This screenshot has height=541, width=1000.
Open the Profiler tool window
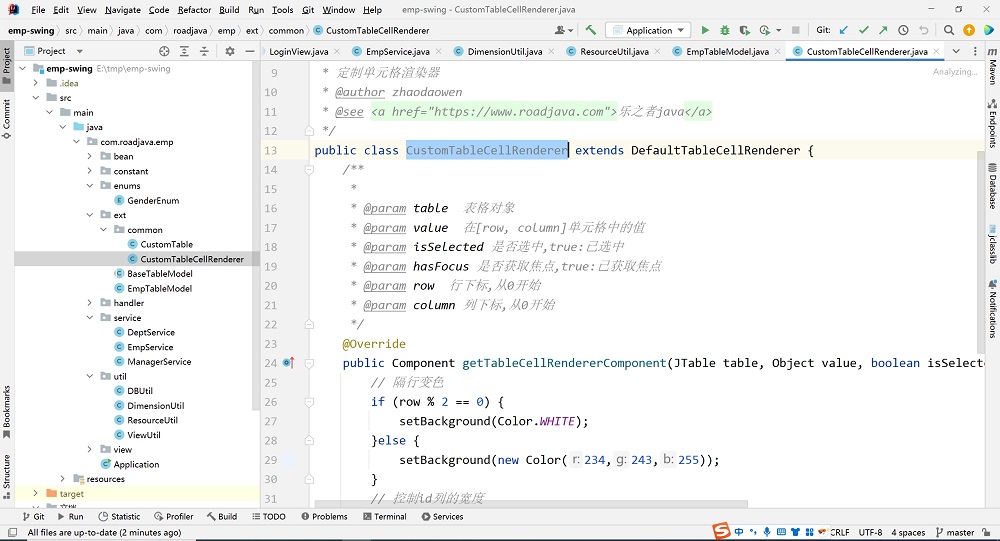[x=173, y=517]
